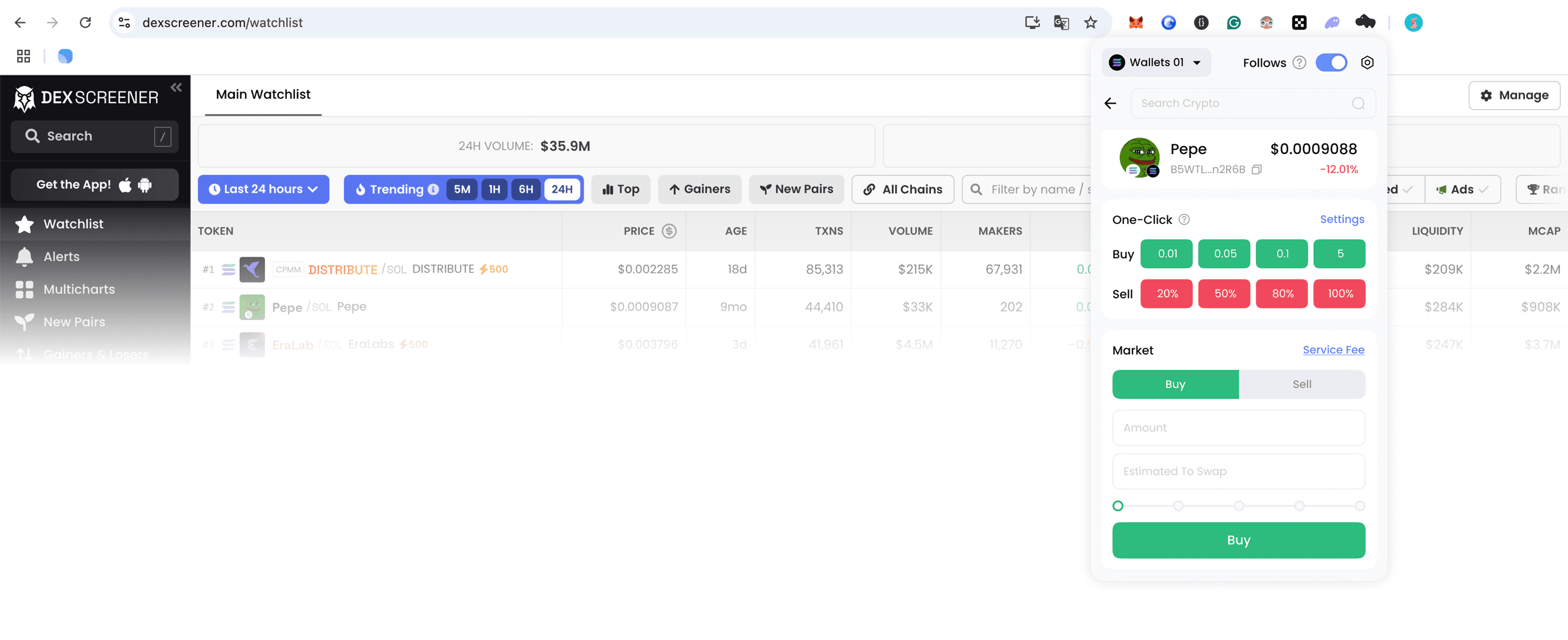
Task: Select the Main Watchlist tab
Action: (x=263, y=94)
